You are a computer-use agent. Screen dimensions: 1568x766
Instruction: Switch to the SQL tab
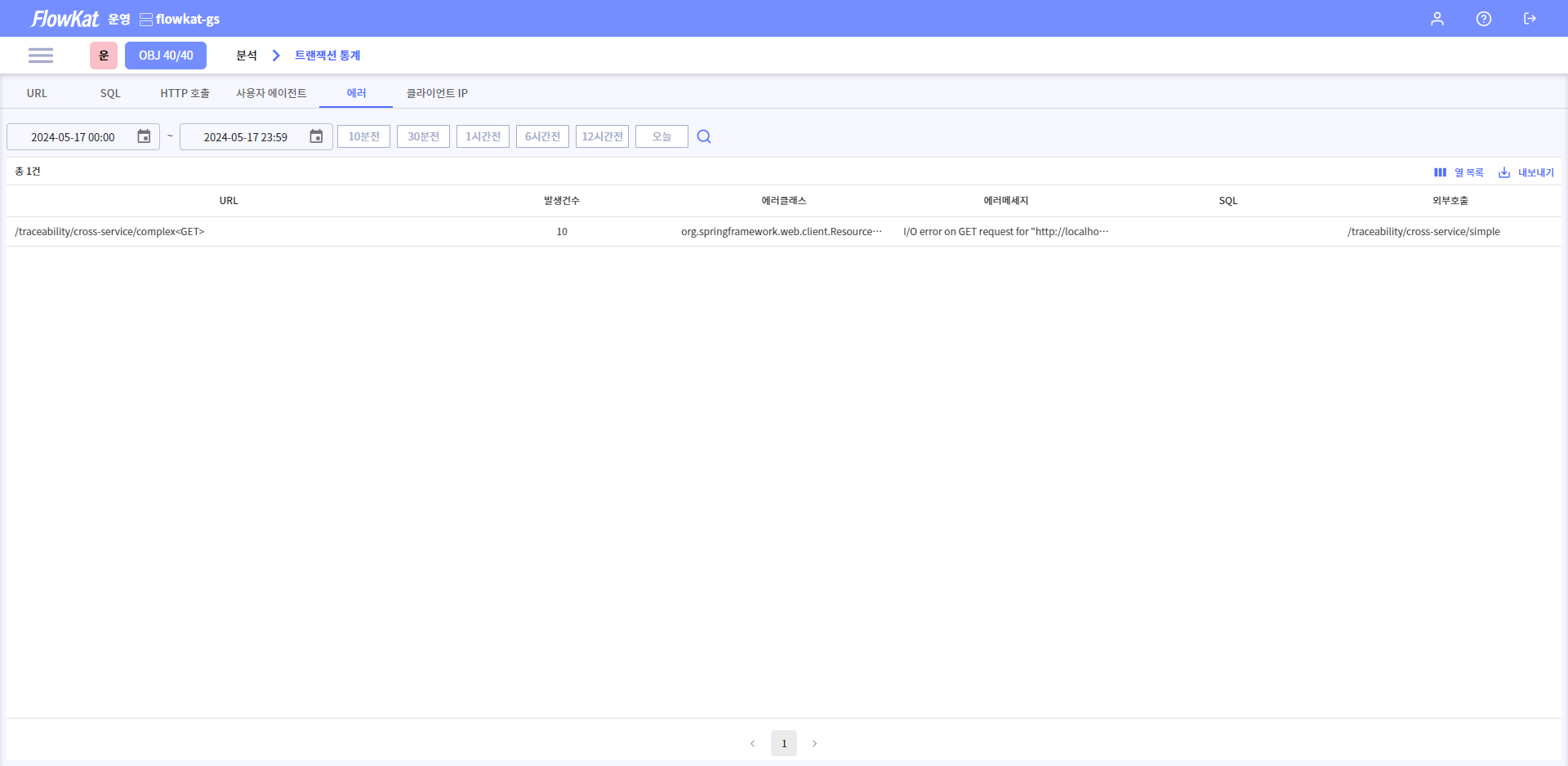(110, 93)
